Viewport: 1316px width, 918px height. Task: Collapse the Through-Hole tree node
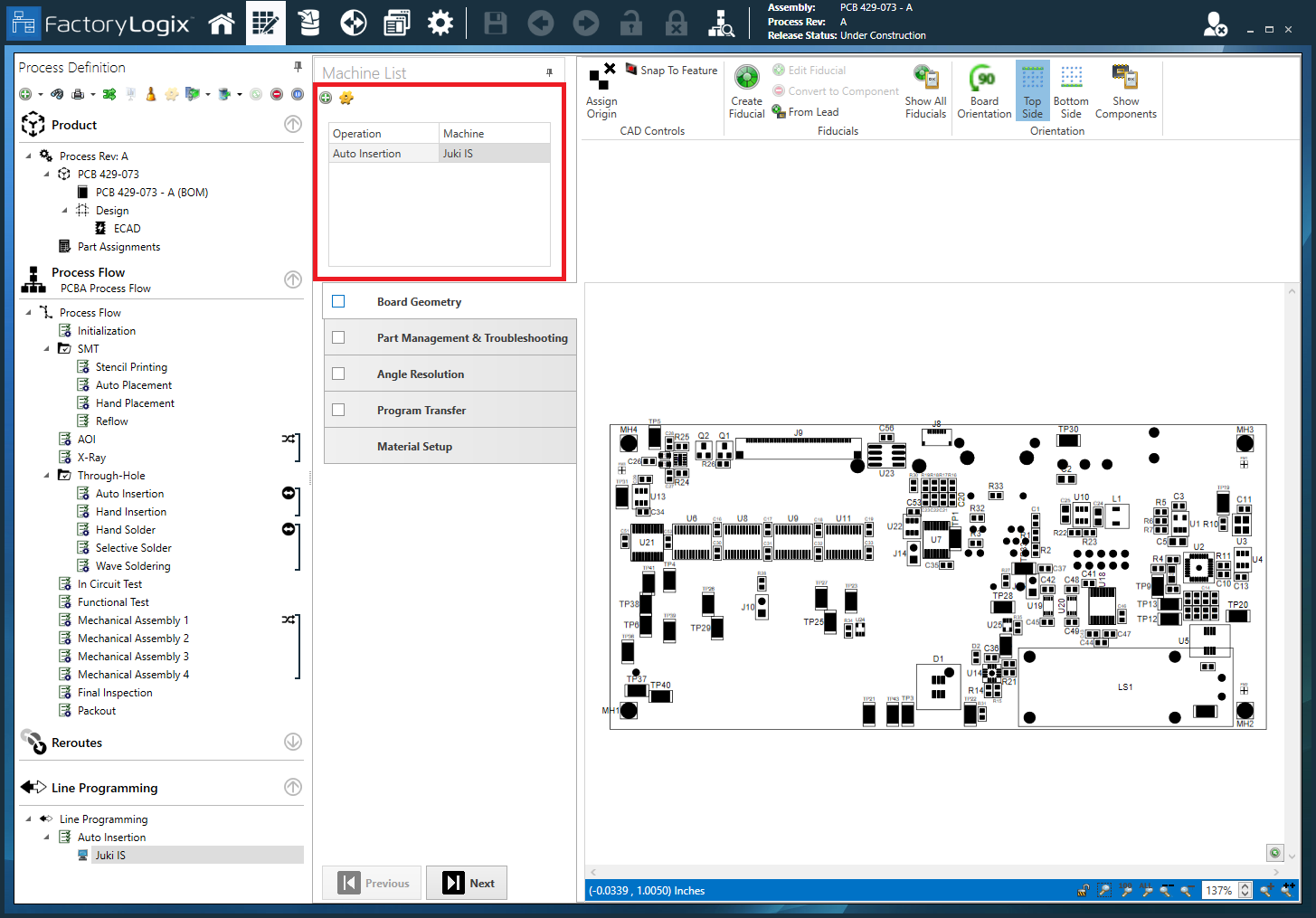[x=47, y=475]
